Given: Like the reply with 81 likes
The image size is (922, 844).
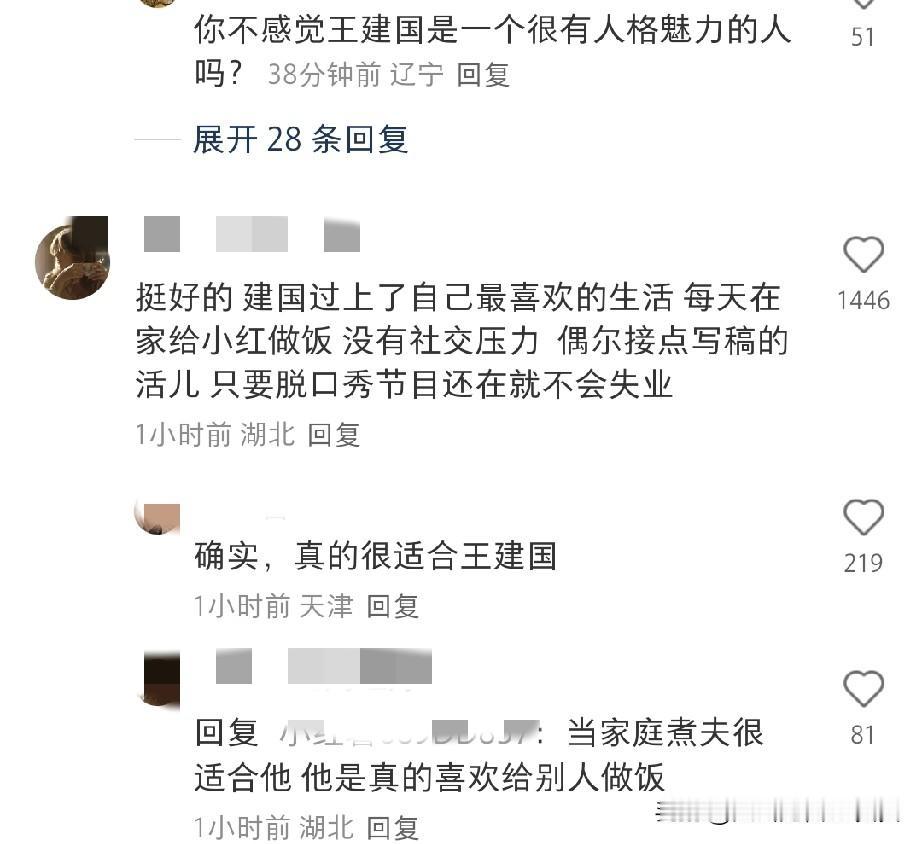Looking at the screenshot, I should pos(863,689).
